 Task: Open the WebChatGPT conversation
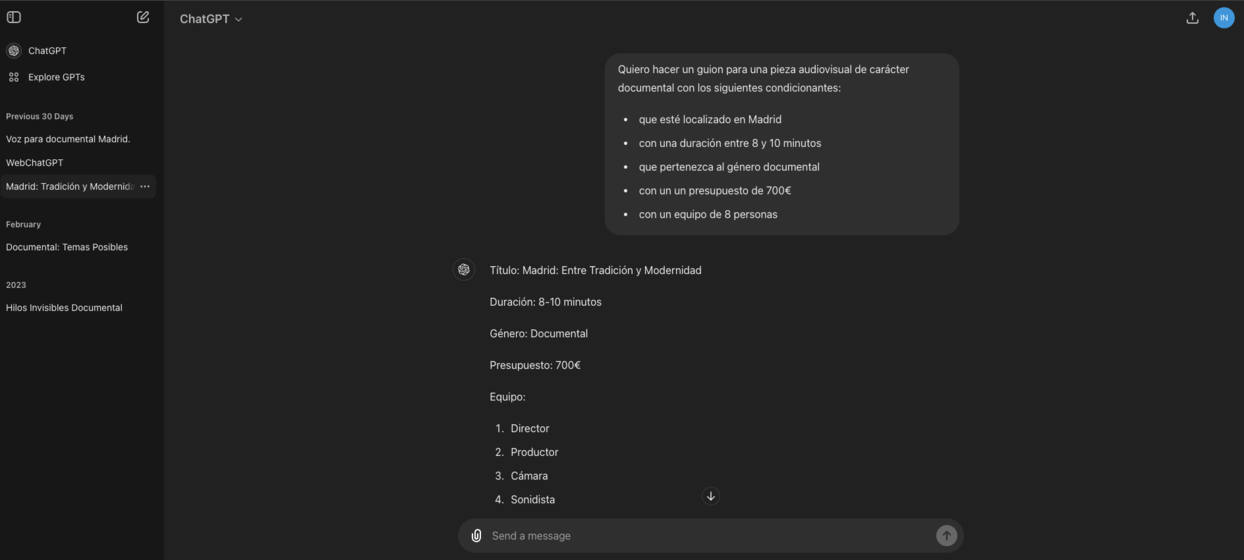click(x=34, y=163)
